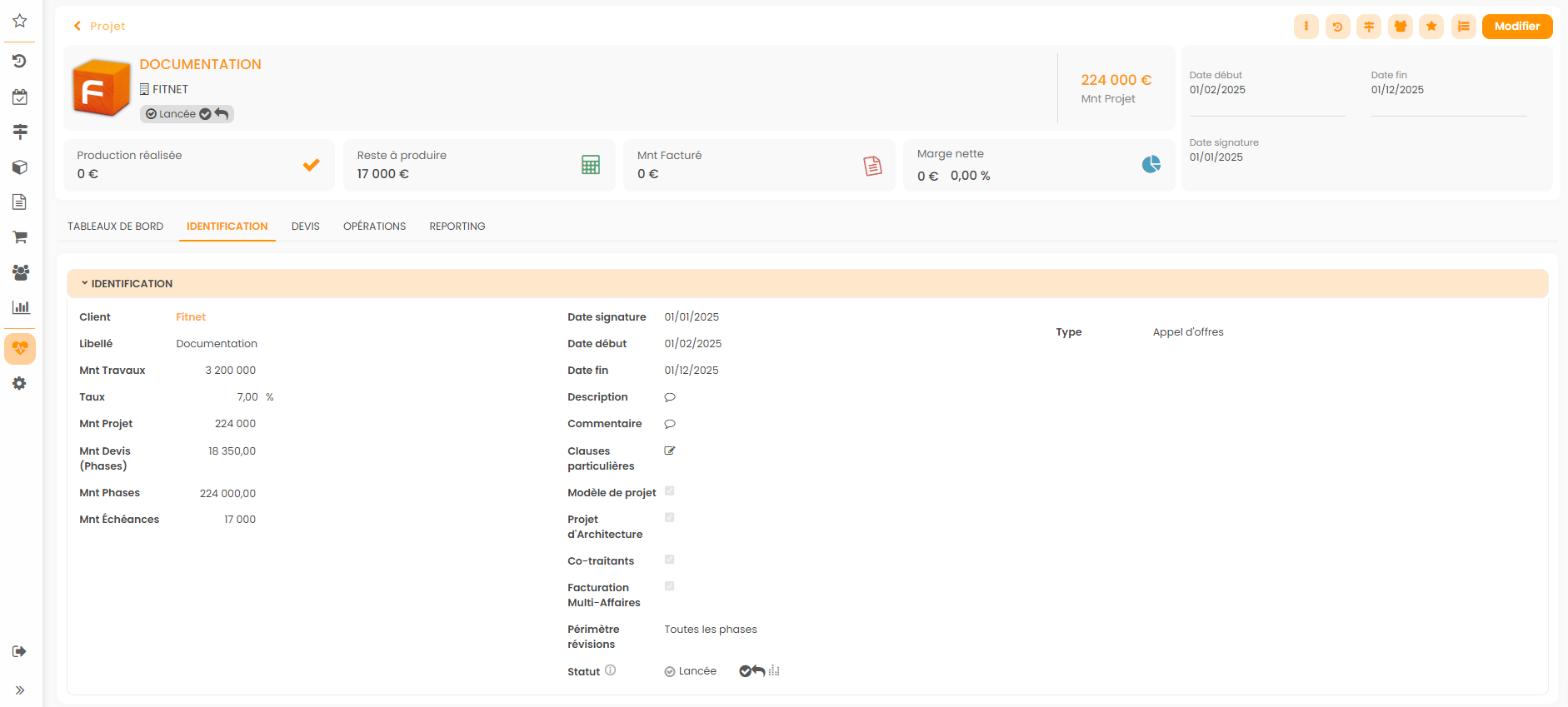1568x707 pixels.
Task: Toggle the Modèle de projet checkbox
Action: [669, 491]
